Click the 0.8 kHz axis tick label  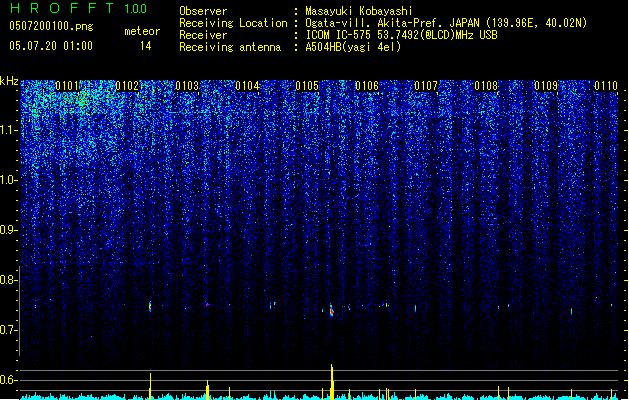tap(8, 280)
